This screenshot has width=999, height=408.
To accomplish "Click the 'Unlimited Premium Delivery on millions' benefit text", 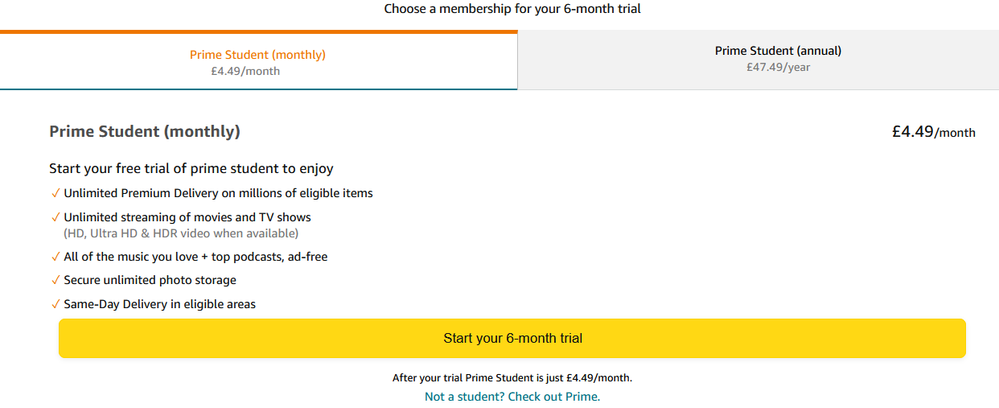I will [x=218, y=193].
